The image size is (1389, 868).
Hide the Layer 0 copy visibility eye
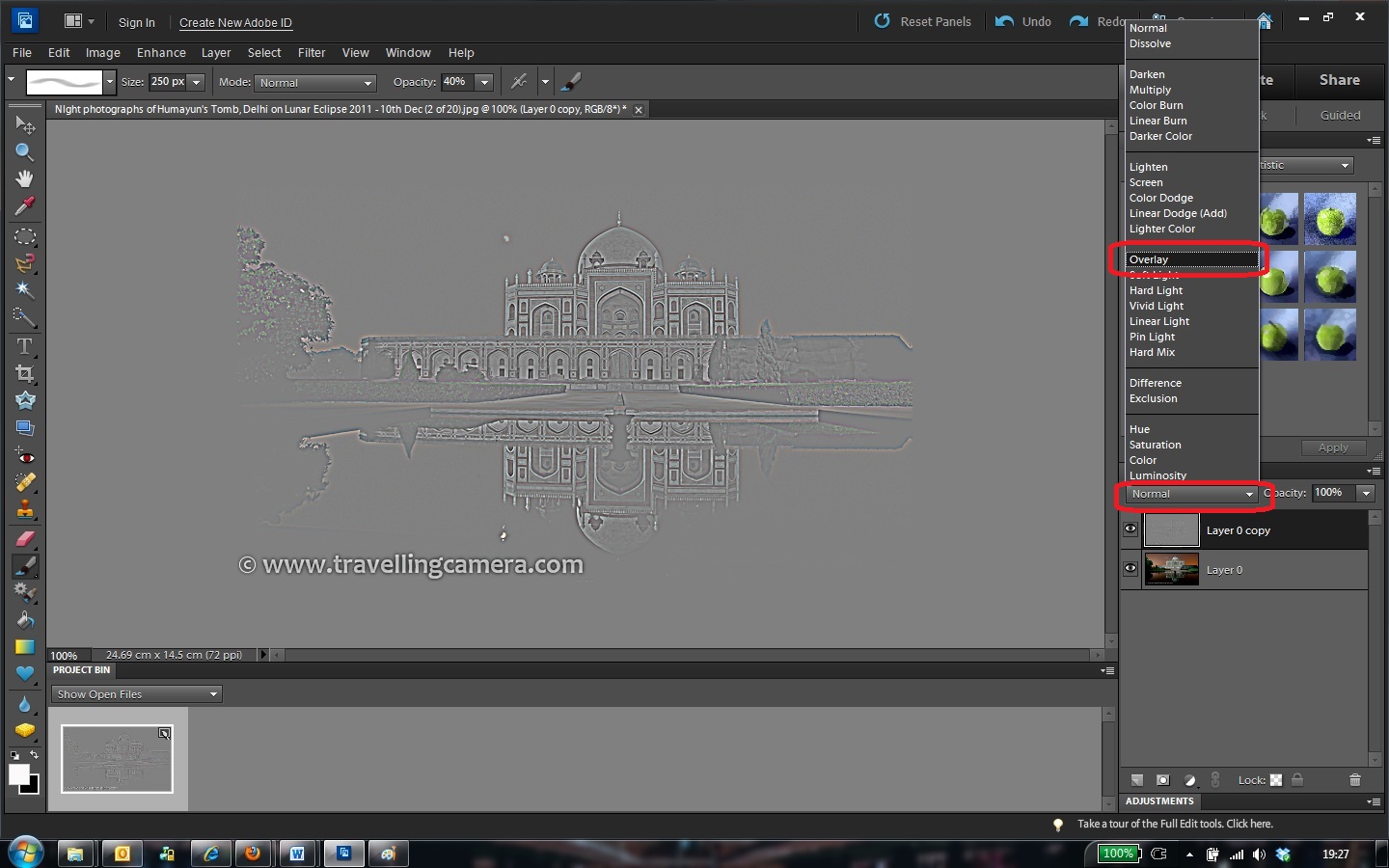point(1129,529)
